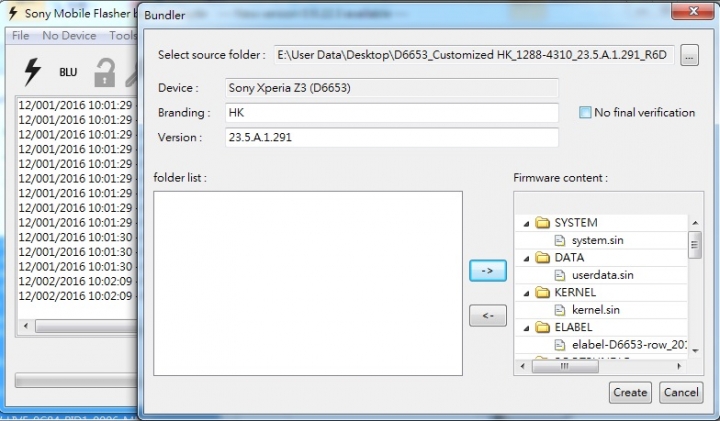Select userdata.sin in firmware content

602,275
